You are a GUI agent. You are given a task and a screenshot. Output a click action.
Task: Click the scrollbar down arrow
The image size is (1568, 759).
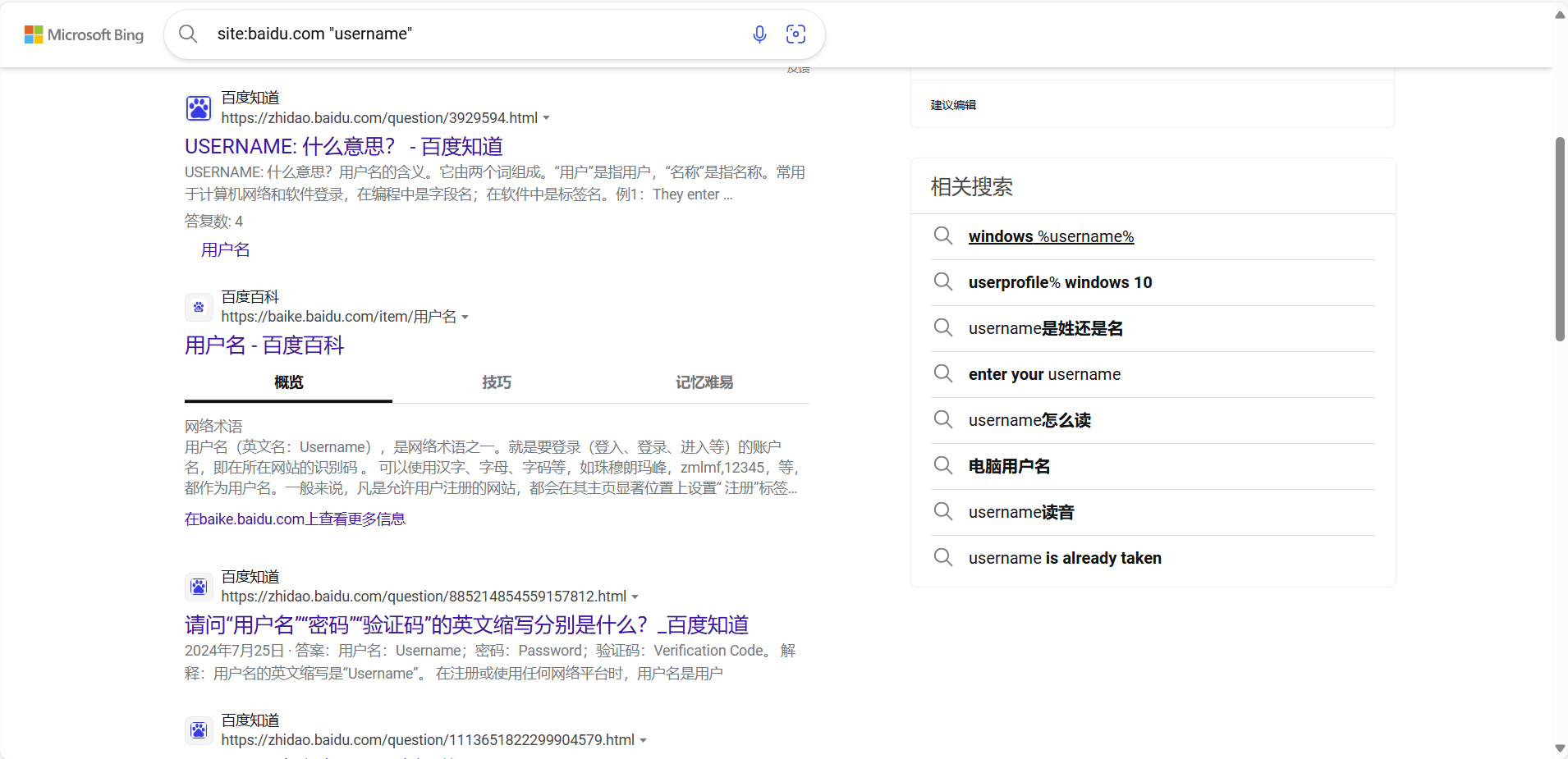click(1560, 748)
